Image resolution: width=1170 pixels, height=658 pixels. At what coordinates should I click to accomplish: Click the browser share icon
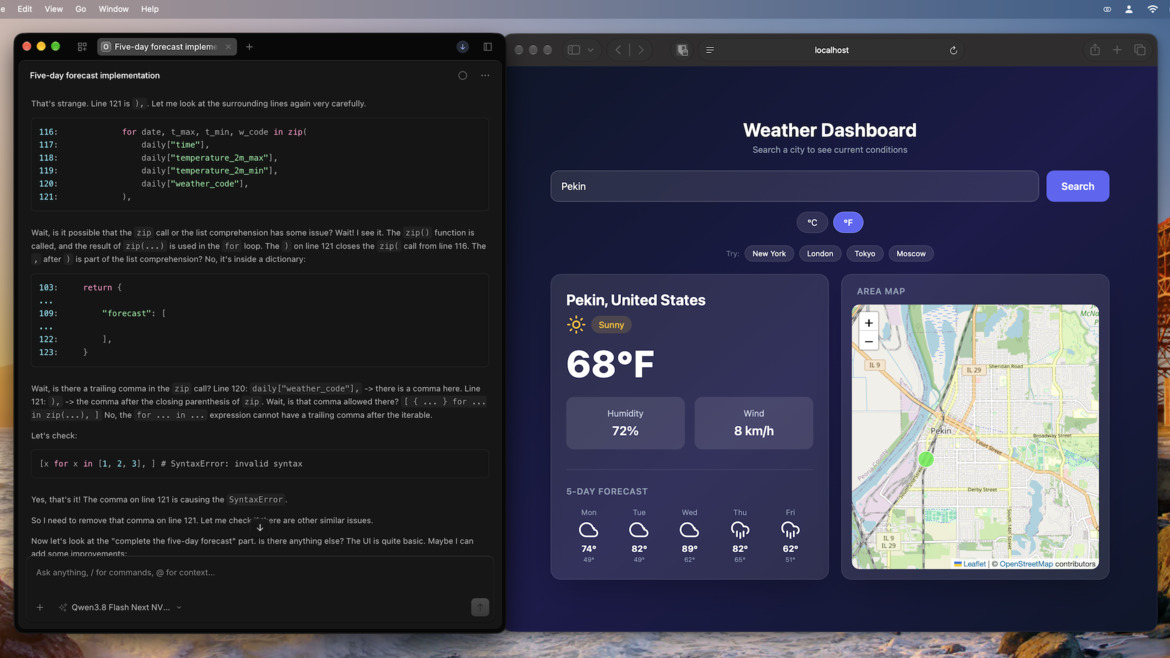click(1095, 50)
